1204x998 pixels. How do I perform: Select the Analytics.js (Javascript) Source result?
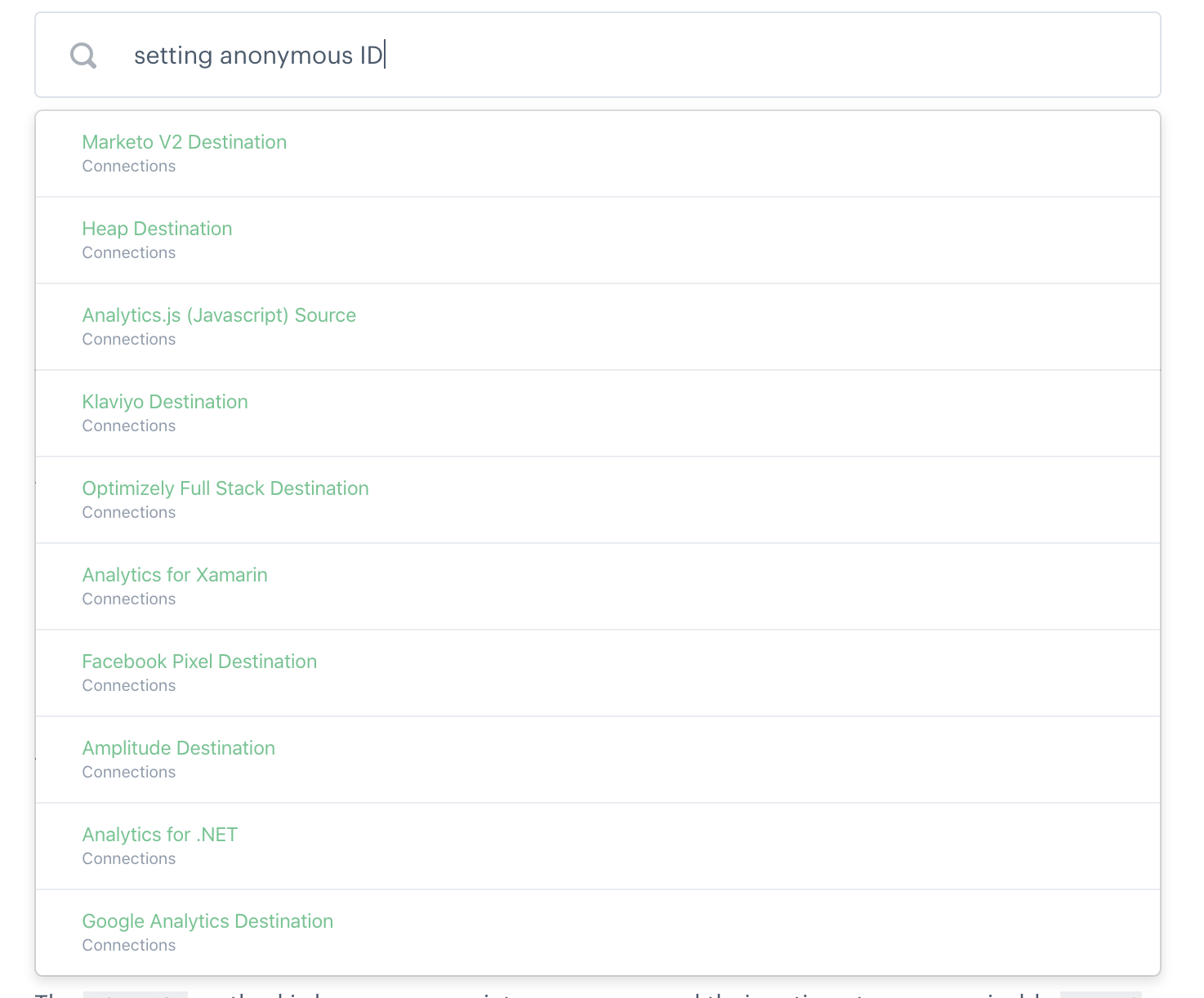coord(218,315)
